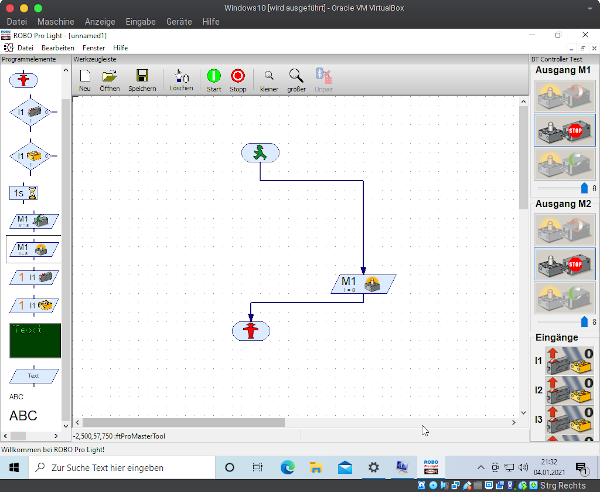This screenshot has height=492, width=600.
Task: Open the ROBO Pro Datei menu
Action: point(25,48)
